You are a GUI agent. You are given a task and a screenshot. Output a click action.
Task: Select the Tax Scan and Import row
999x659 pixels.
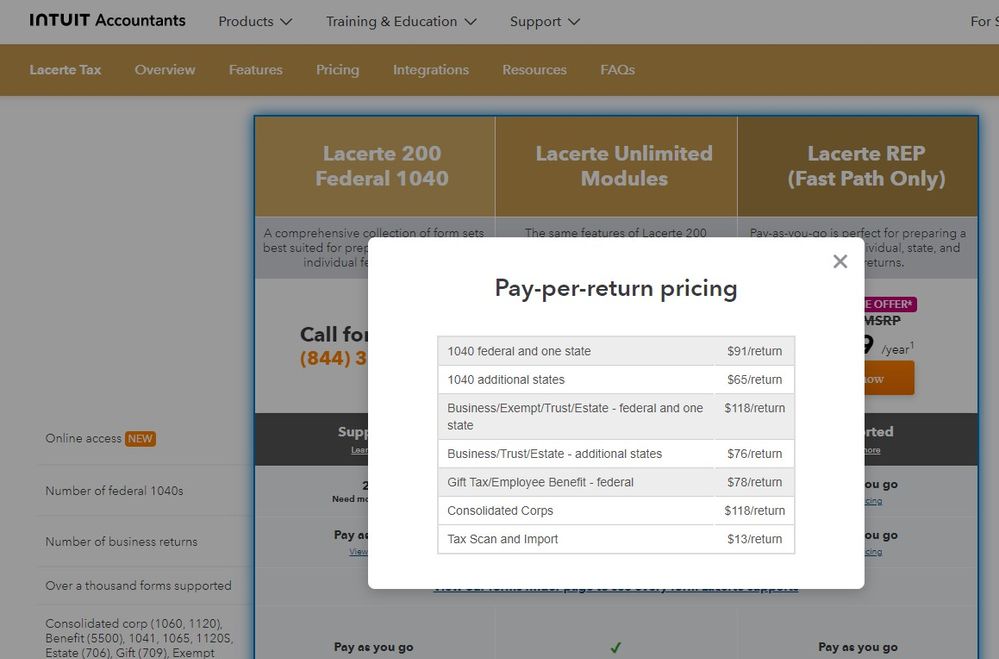click(615, 539)
